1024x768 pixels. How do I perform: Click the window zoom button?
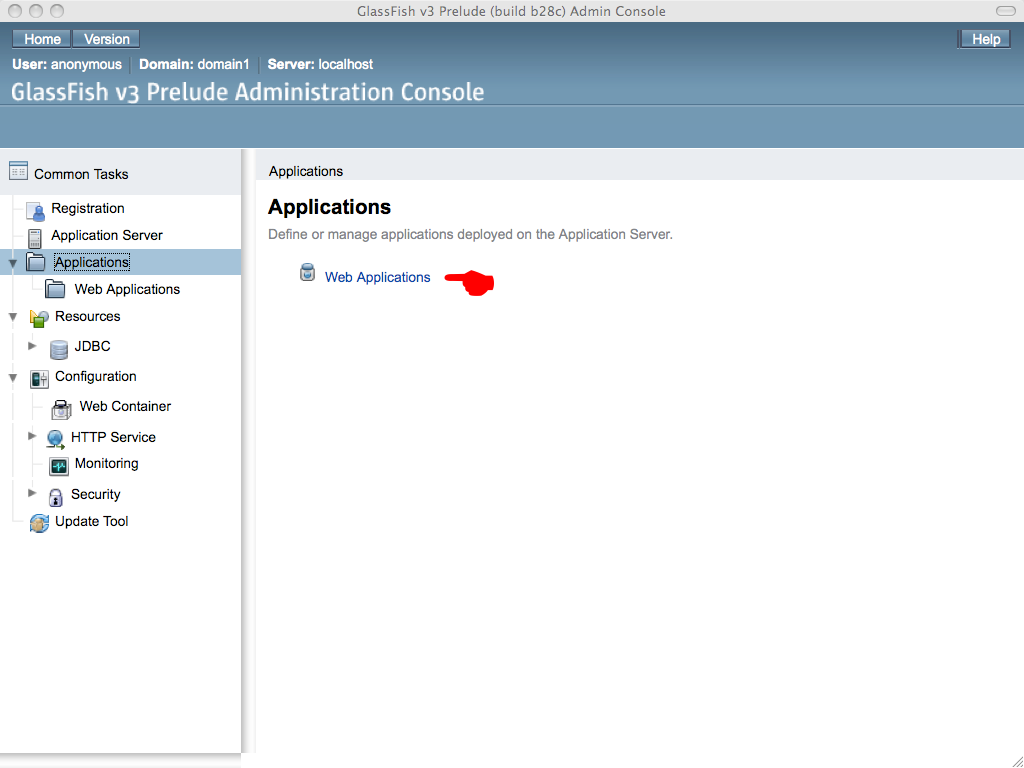(57, 11)
